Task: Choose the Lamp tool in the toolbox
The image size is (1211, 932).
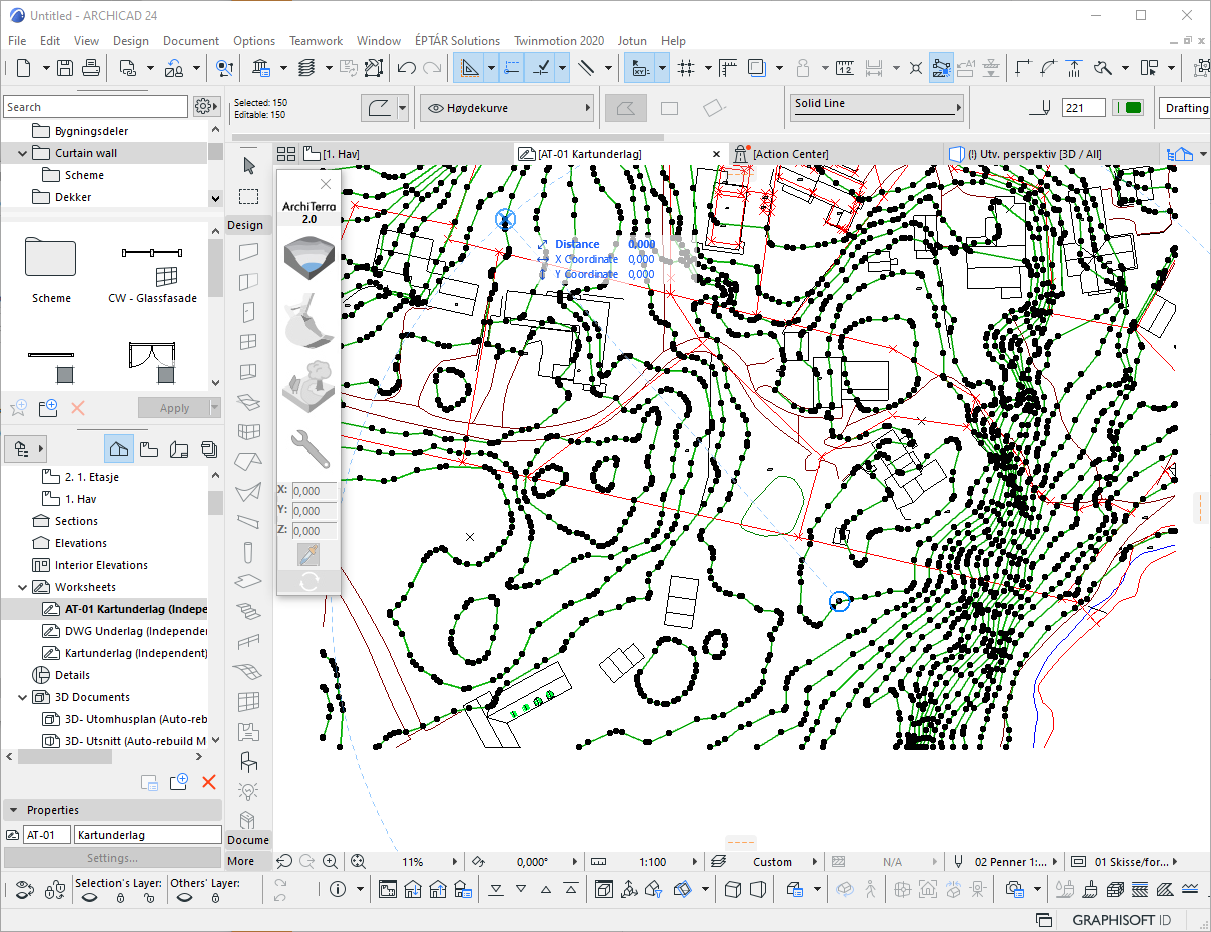Action: [248, 792]
